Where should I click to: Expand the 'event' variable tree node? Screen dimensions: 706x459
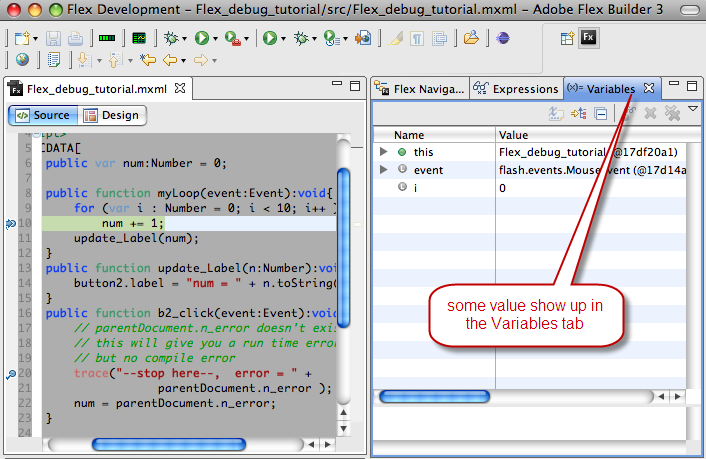click(384, 170)
